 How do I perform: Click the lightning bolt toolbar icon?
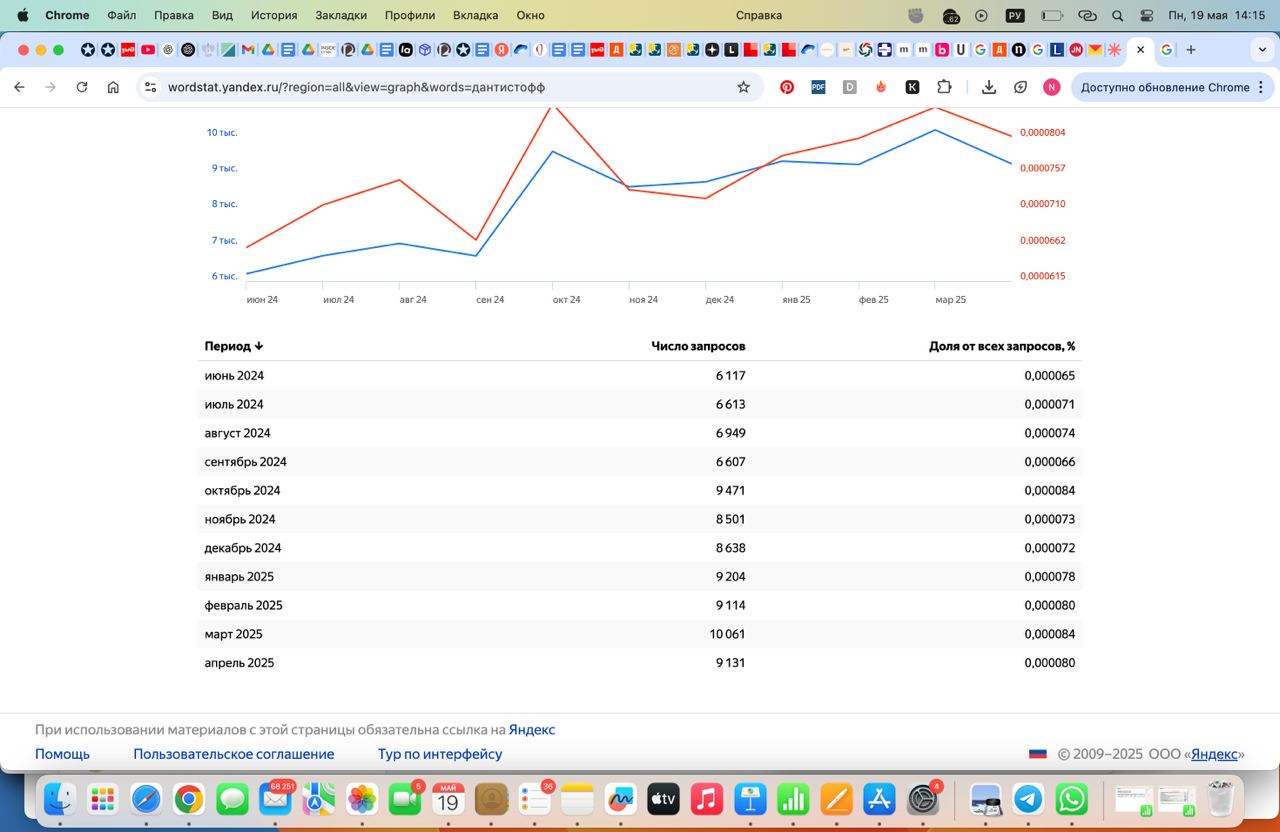tap(1020, 87)
